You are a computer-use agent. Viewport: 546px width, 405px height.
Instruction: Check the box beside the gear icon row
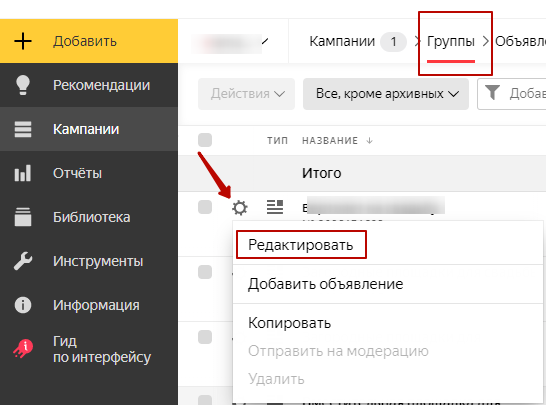205,207
